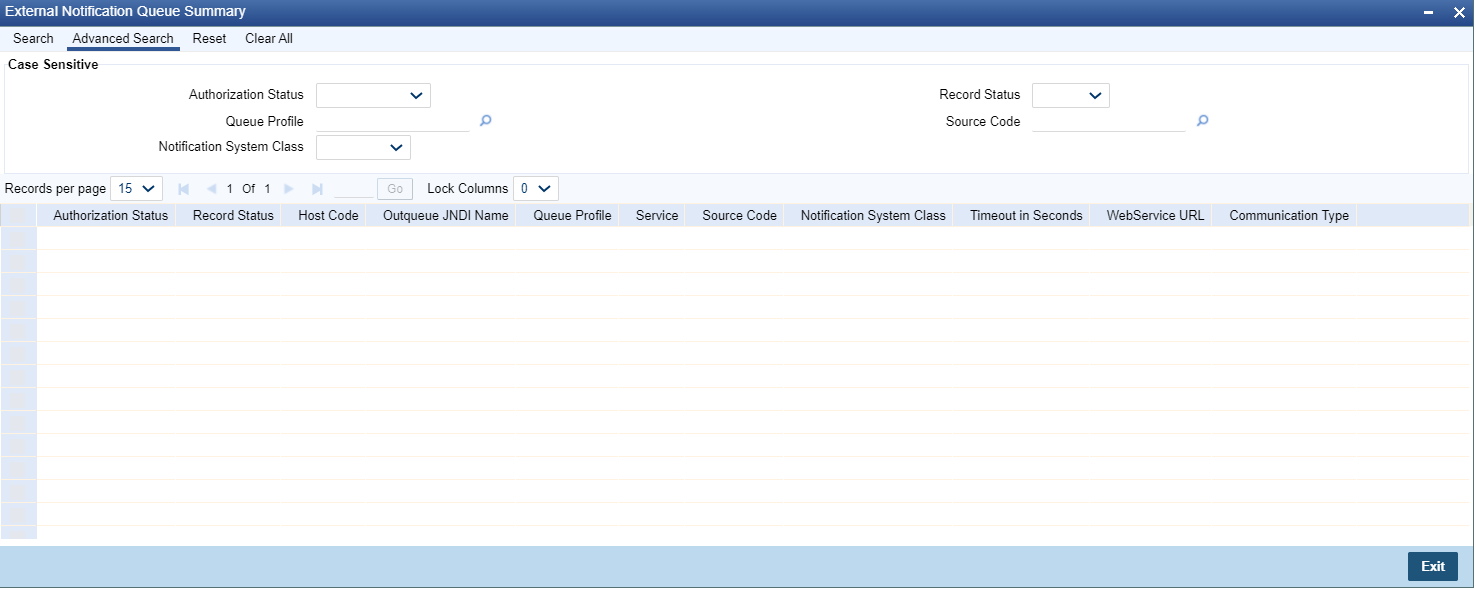Go to next page arrow
The width and height of the screenshot is (1476, 590).
pyautogui.click(x=289, y=188)
